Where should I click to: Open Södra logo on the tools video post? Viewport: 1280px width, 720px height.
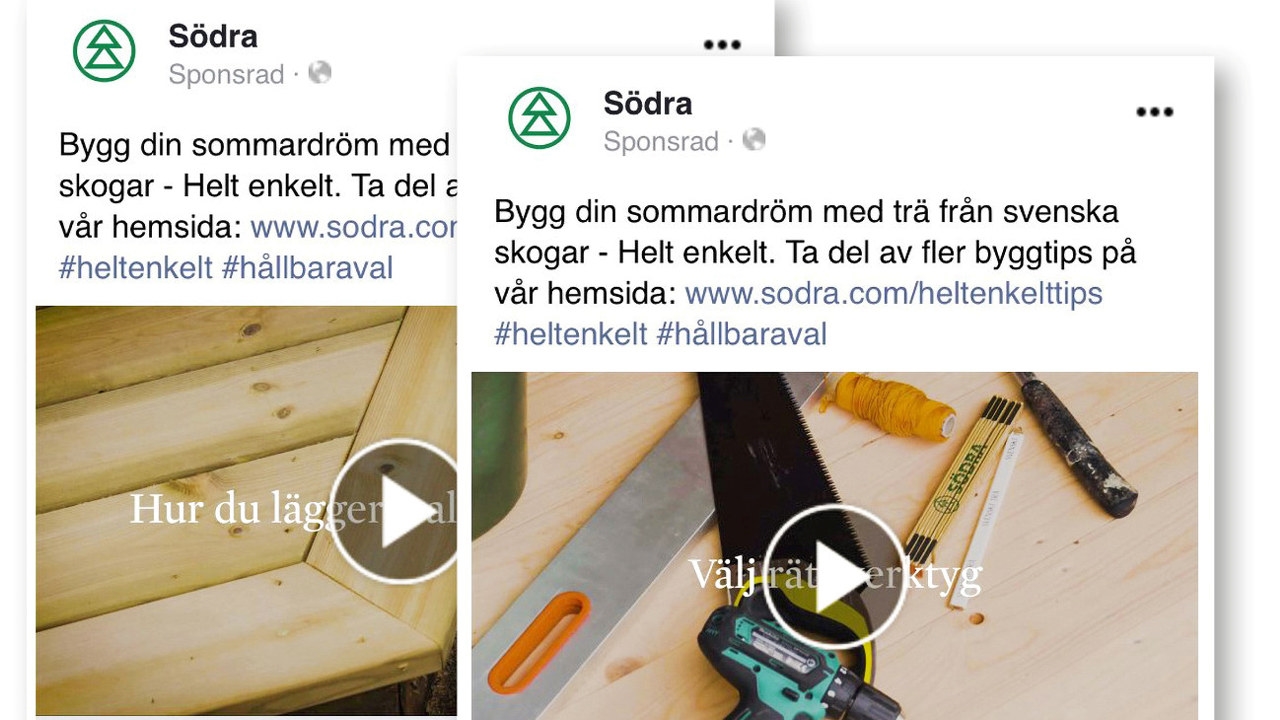point(539,118)
